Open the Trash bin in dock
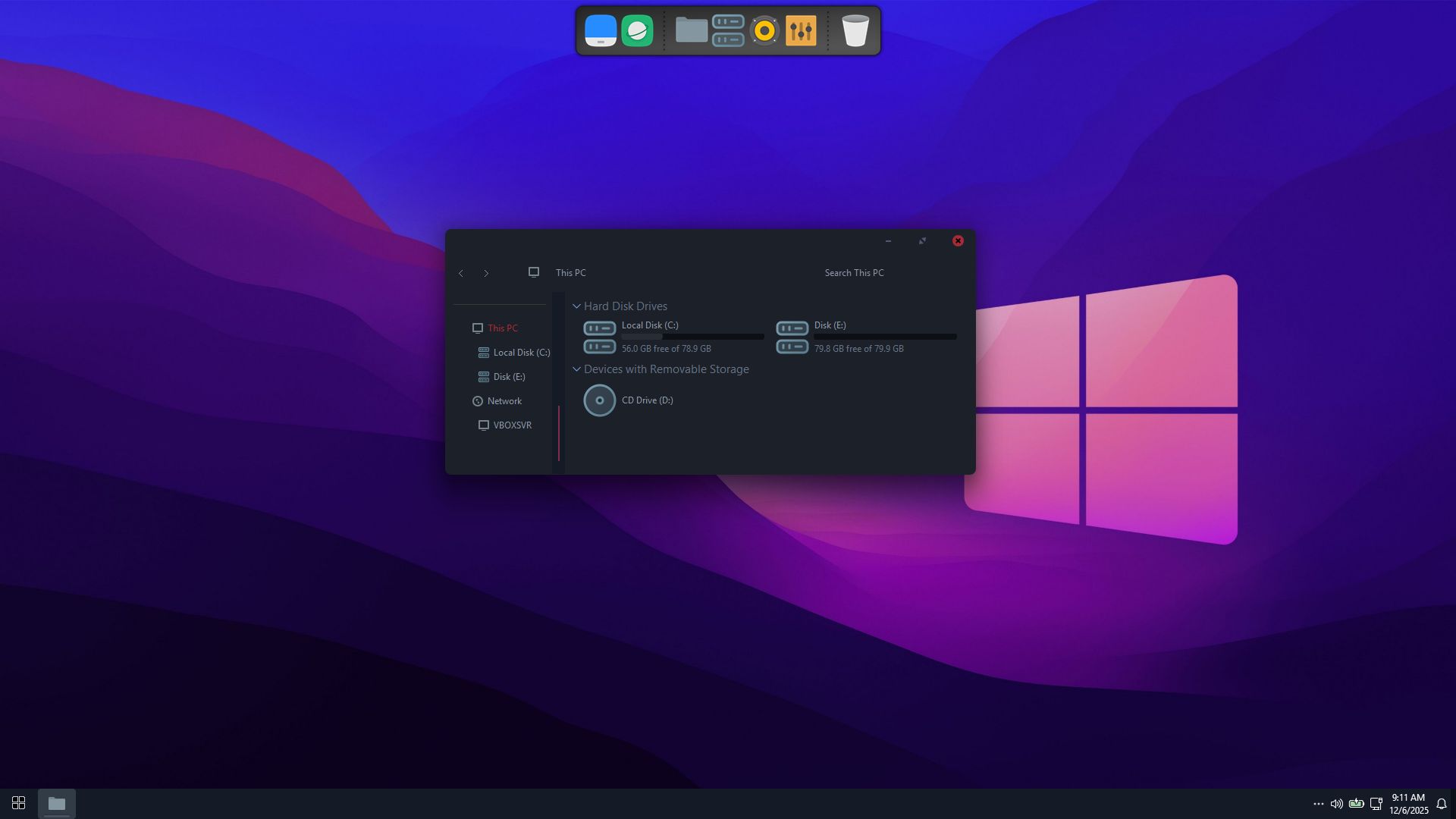 tap(855, 31)
